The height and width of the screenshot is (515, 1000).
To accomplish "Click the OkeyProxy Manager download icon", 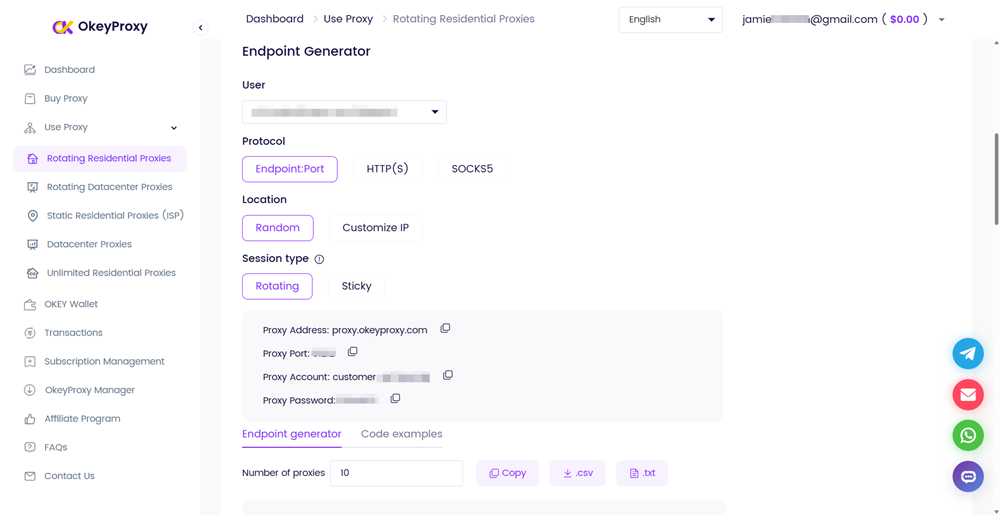I will coord(29,390).
